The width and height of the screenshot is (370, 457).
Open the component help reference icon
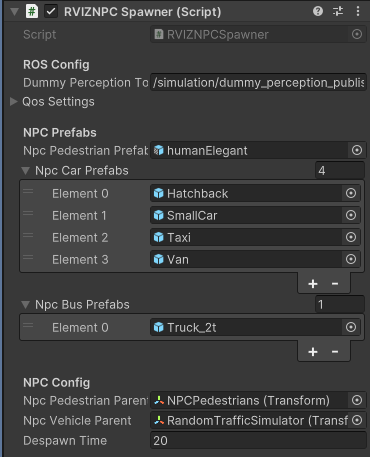pyautogui.click(x=318, y=11)
